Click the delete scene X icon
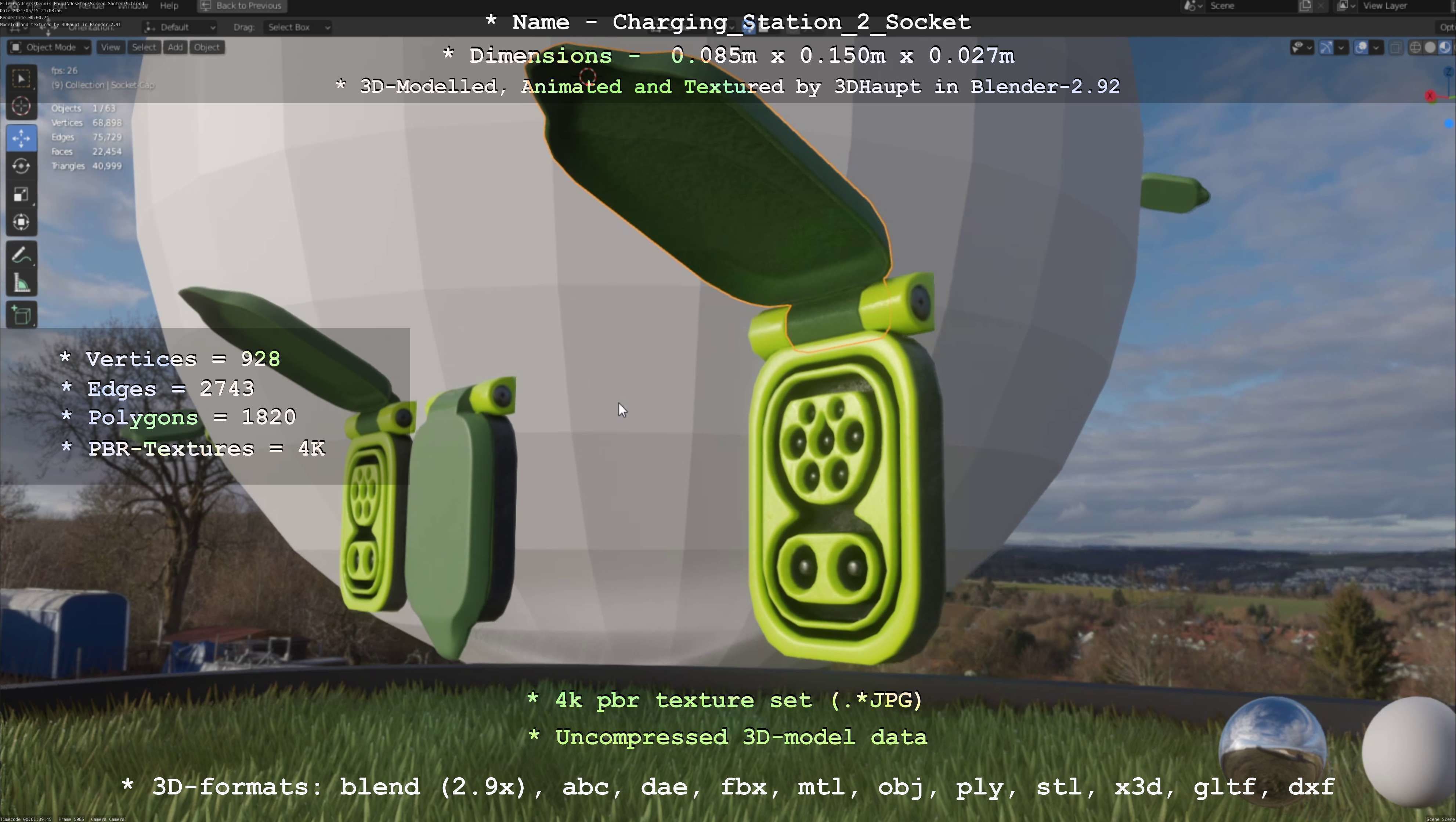1456x822 pixels. [x=1320, y=6]
